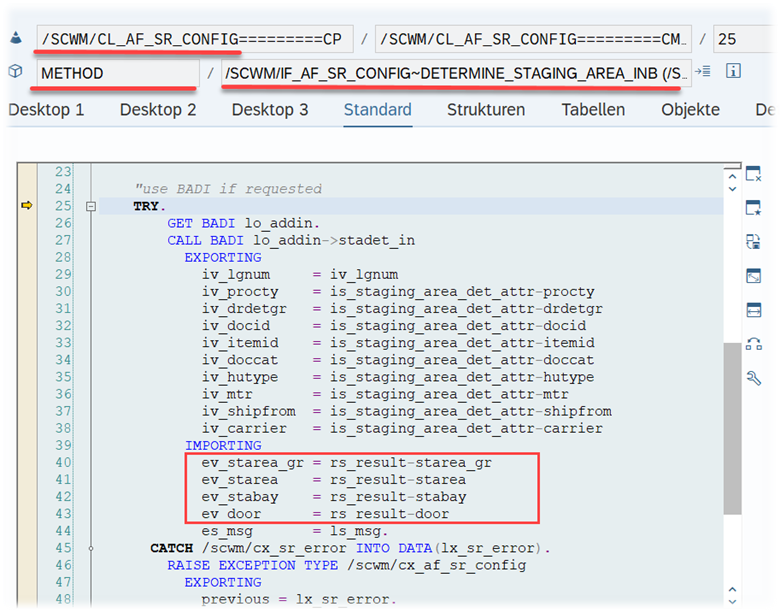This screenshot has width=780, height=613.
Task: Click line number 26 in the gutter
Action: click(63, 223)
